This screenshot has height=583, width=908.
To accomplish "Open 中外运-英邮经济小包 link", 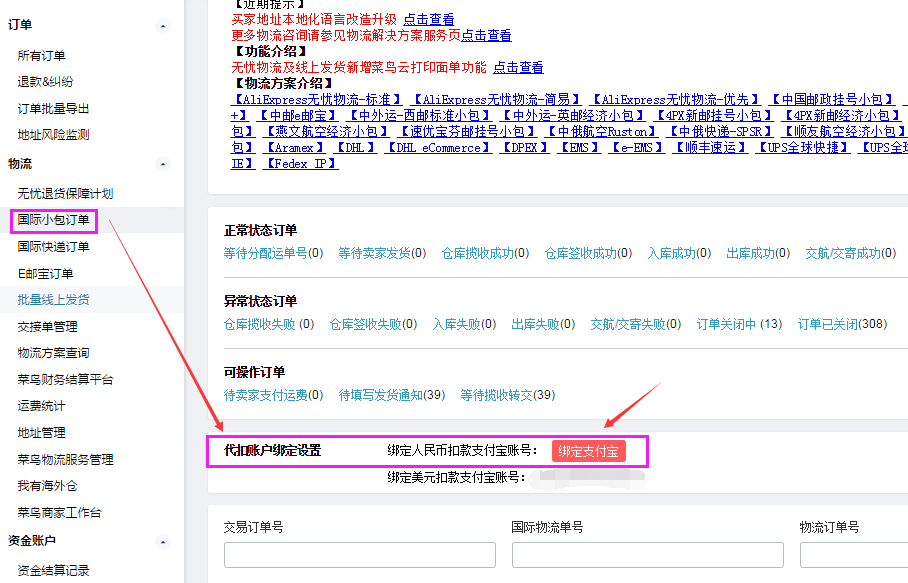I will coord(573,115).
